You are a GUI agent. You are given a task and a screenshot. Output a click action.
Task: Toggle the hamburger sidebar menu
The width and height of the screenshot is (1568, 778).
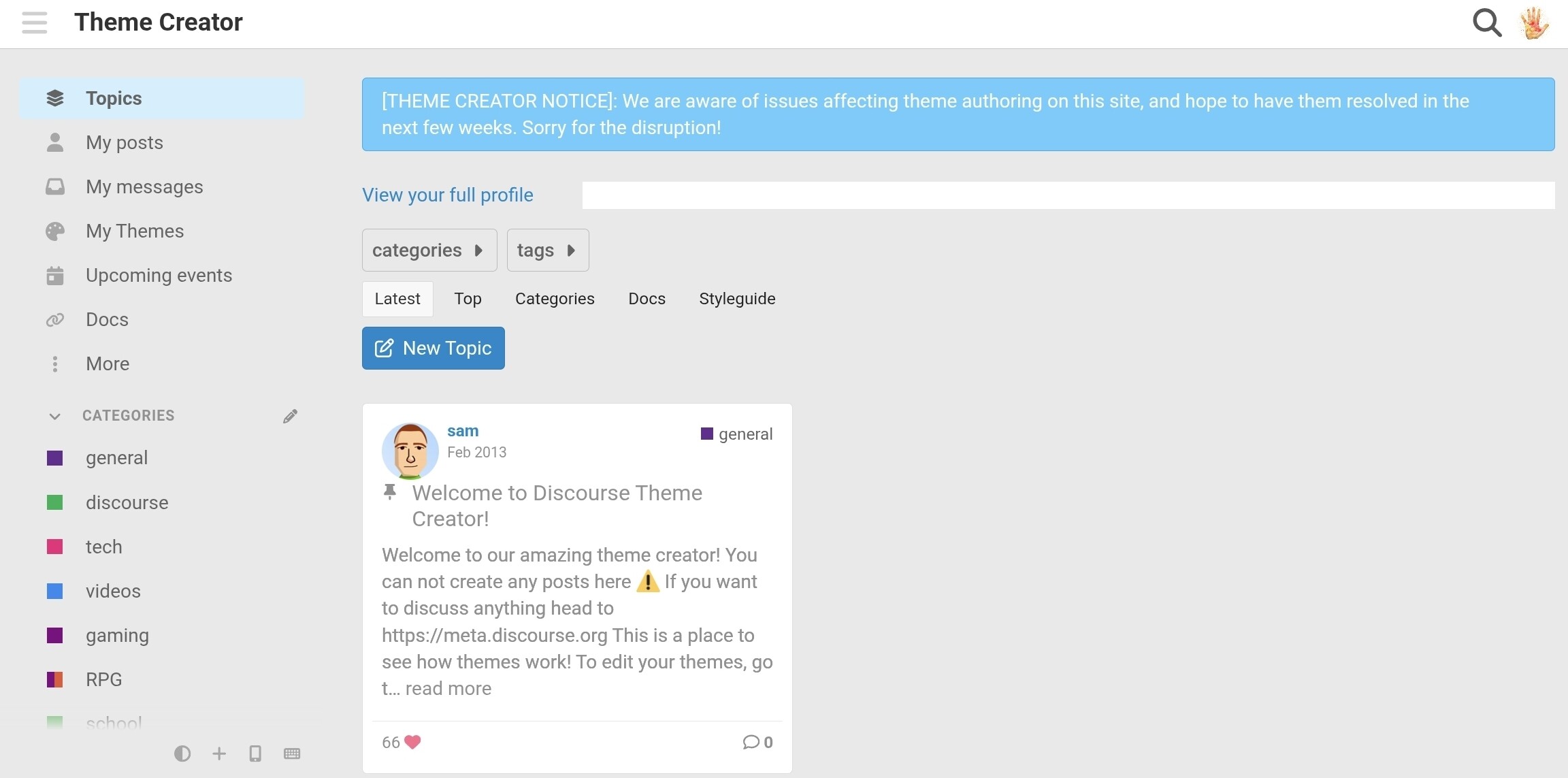click(34, 22)
